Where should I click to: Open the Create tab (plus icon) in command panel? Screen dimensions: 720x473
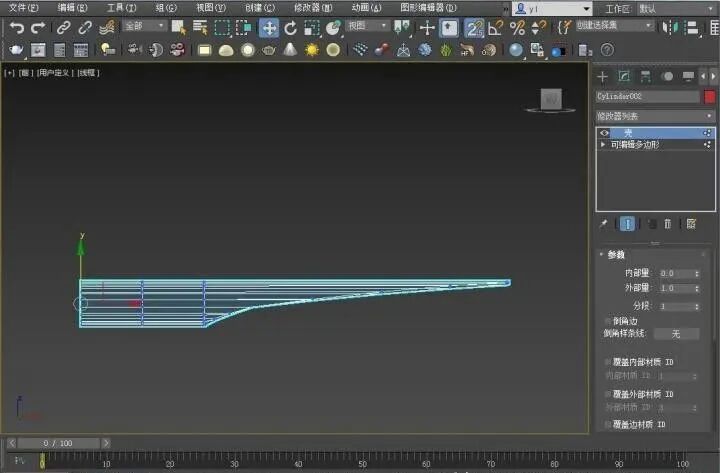tap(602, 77)
